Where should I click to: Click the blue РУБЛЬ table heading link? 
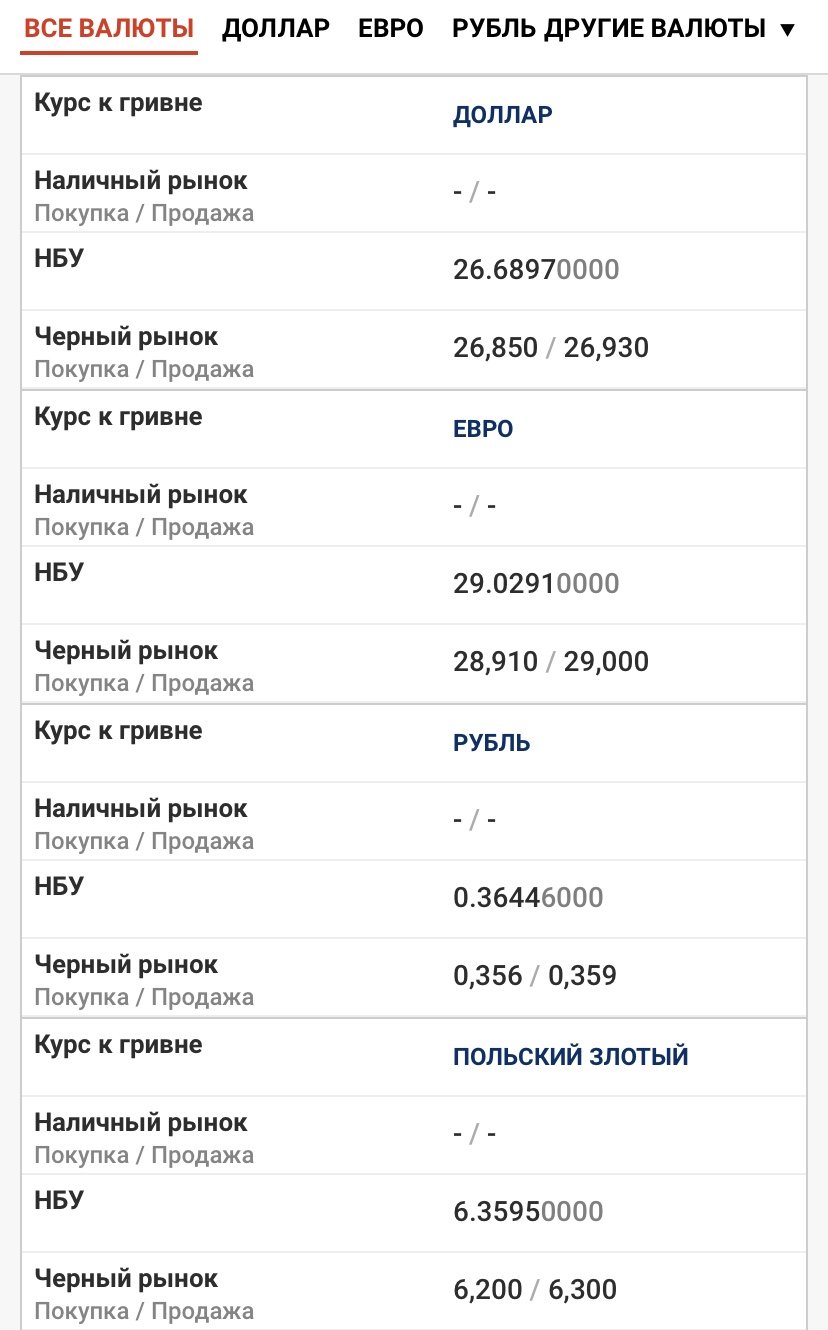pyautogui.click(x=492, y=743)
